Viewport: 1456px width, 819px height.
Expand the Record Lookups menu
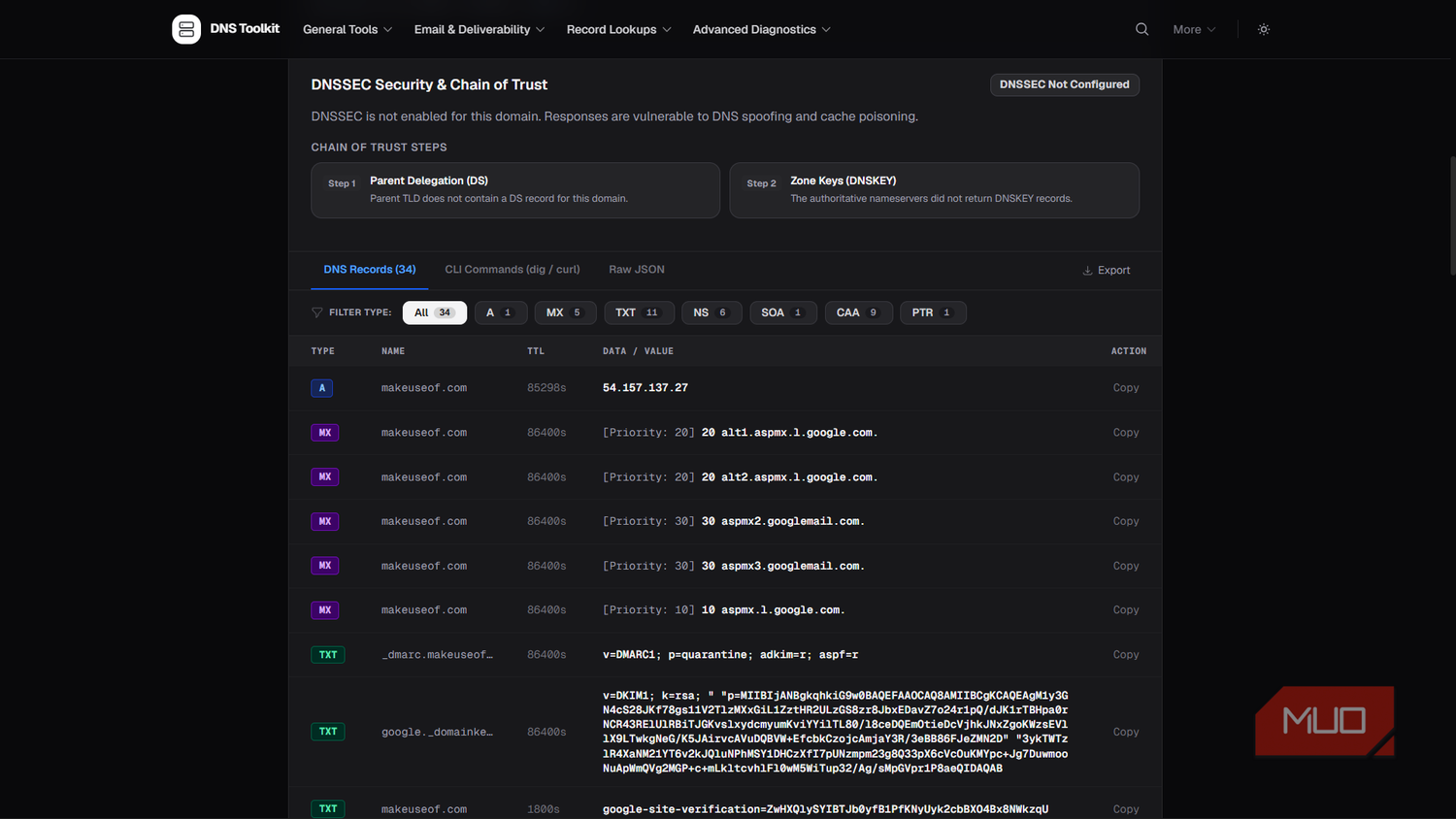pyautogui.click(x=619, y=29)
